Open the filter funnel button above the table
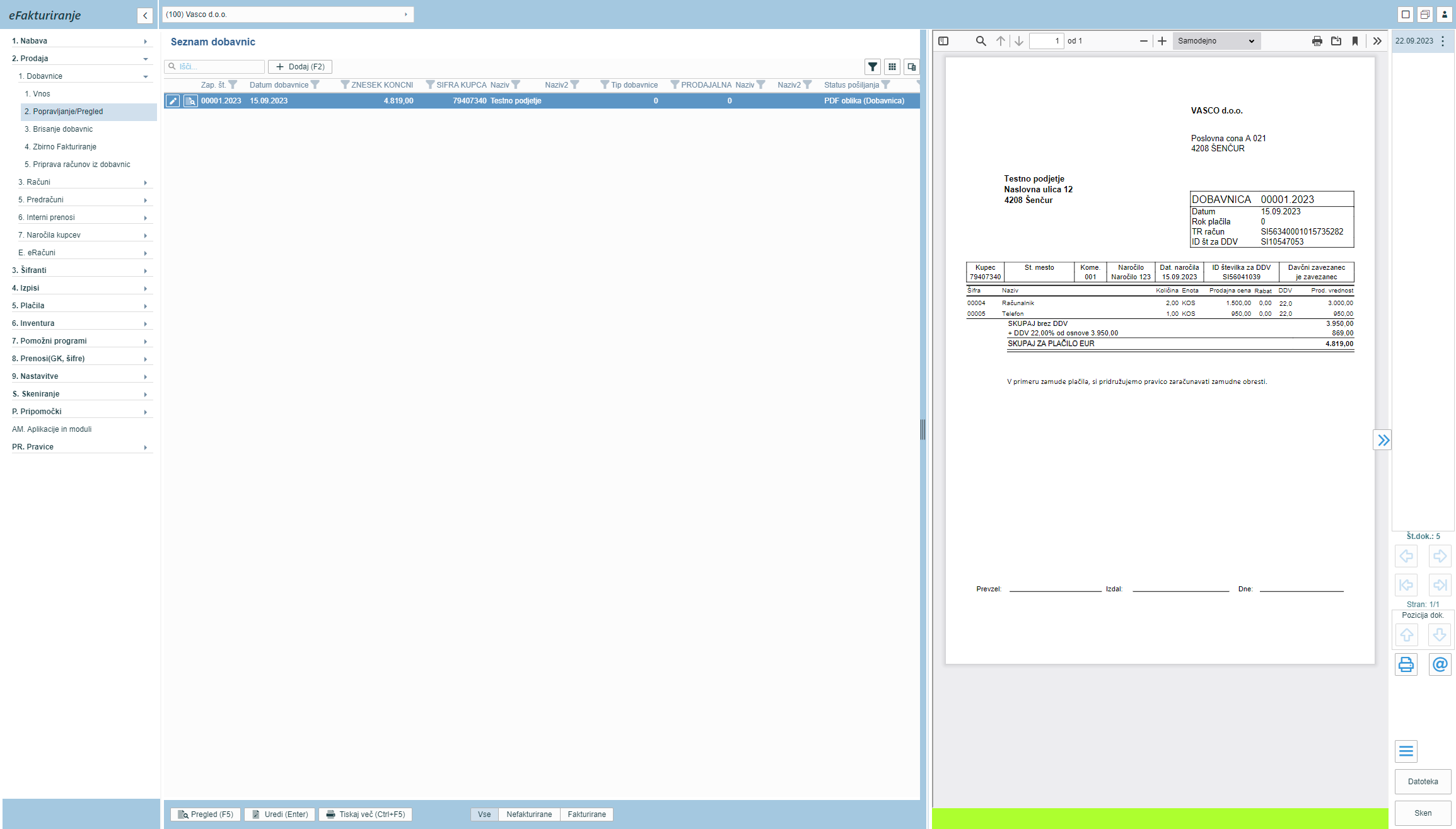1456x829 pixels. point(873,67)
